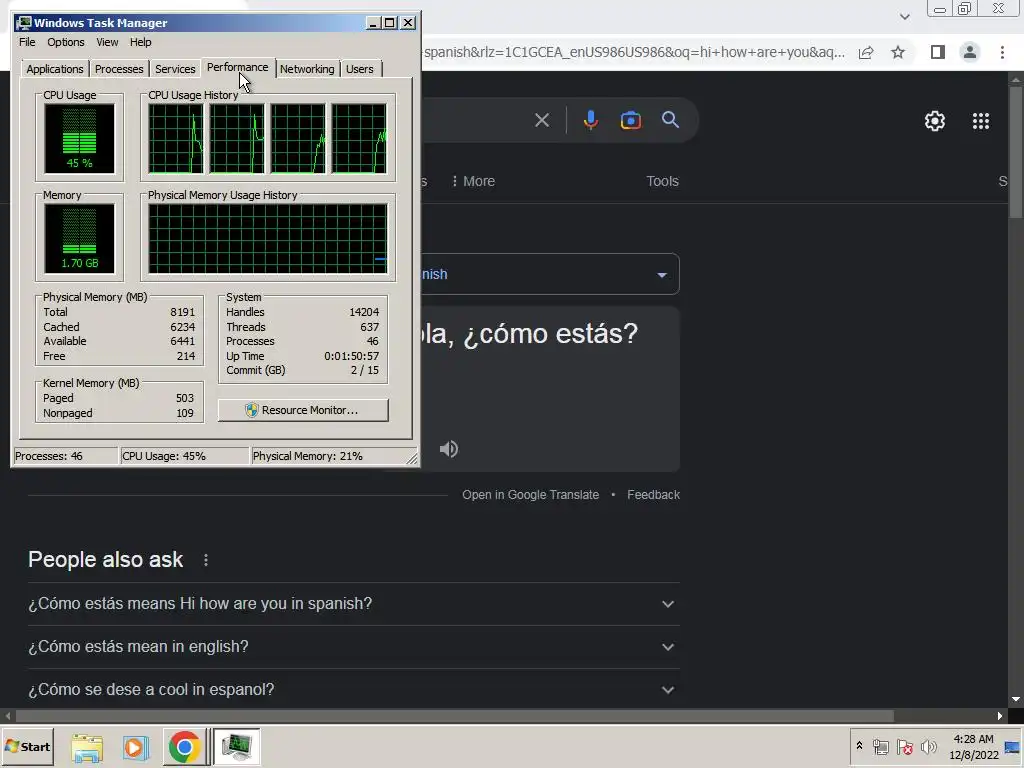This screenshot has width=1024, height=768.
Task: Click the vertical scrollbar down arrow
Action: [1016, 699]
